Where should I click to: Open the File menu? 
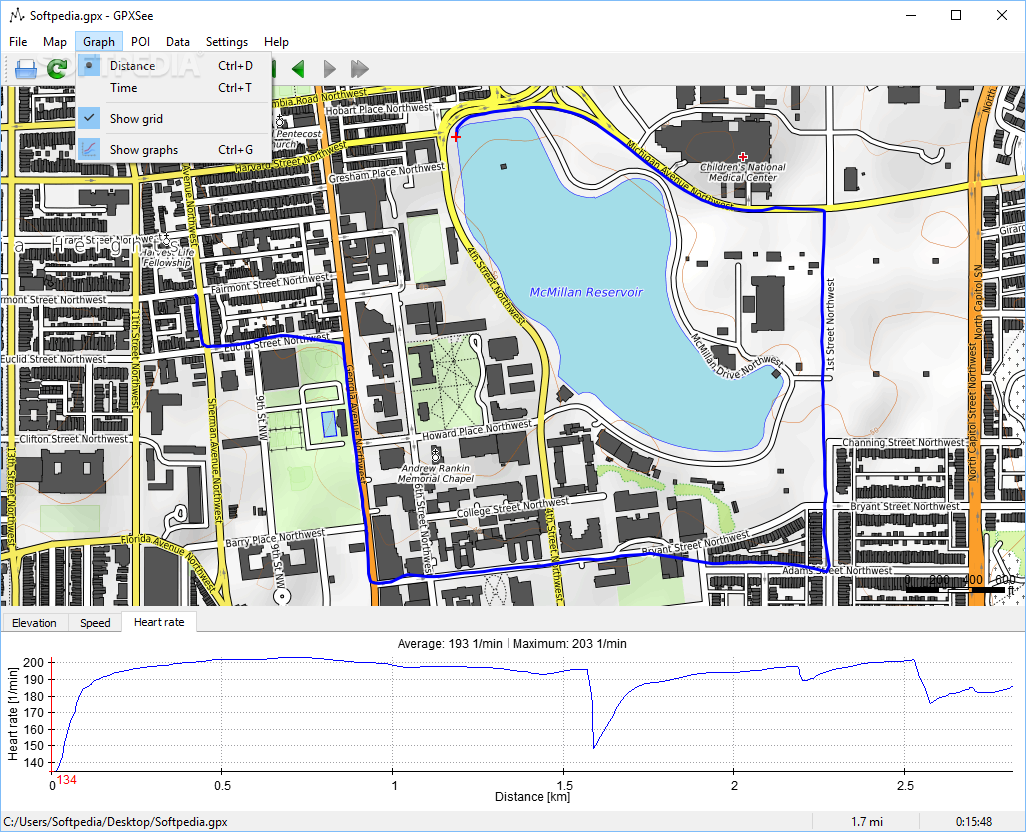(18, 42)
